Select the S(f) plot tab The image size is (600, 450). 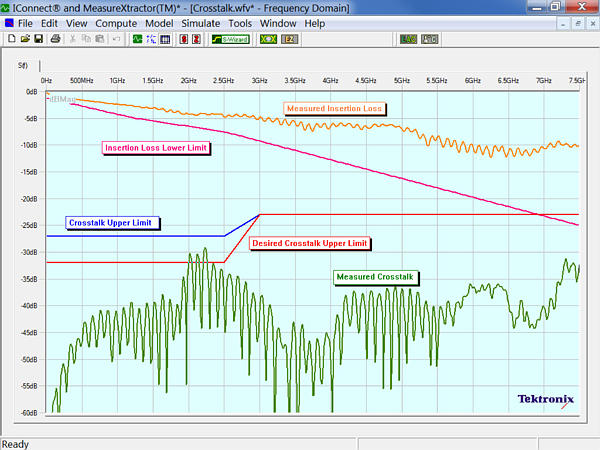pos(23,66)
